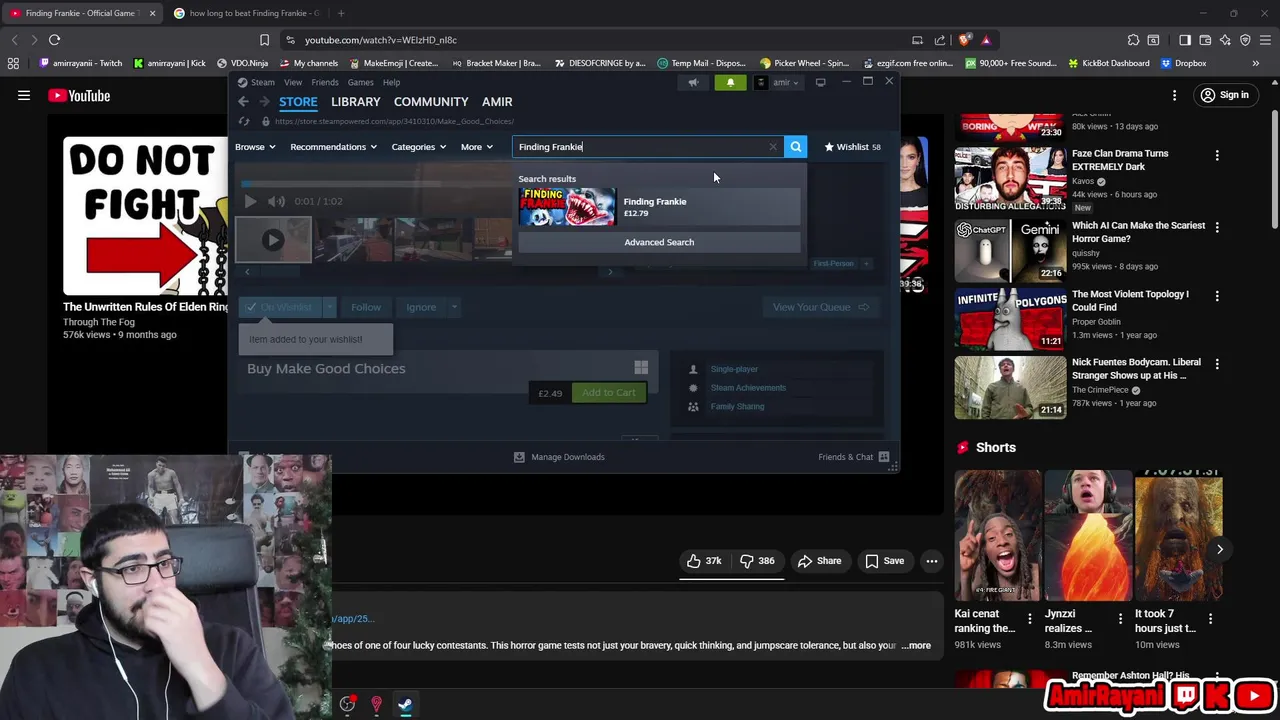Go back in the Steam store

(x=243, y=102)
